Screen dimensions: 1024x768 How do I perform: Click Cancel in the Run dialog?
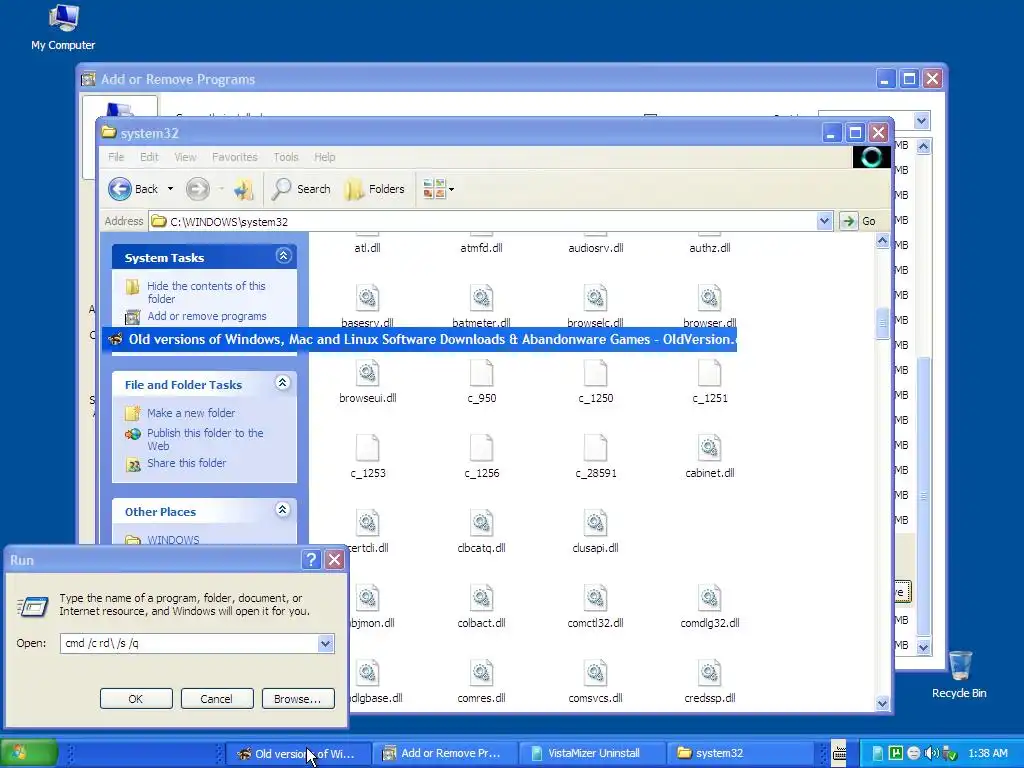tap(217, 699)
